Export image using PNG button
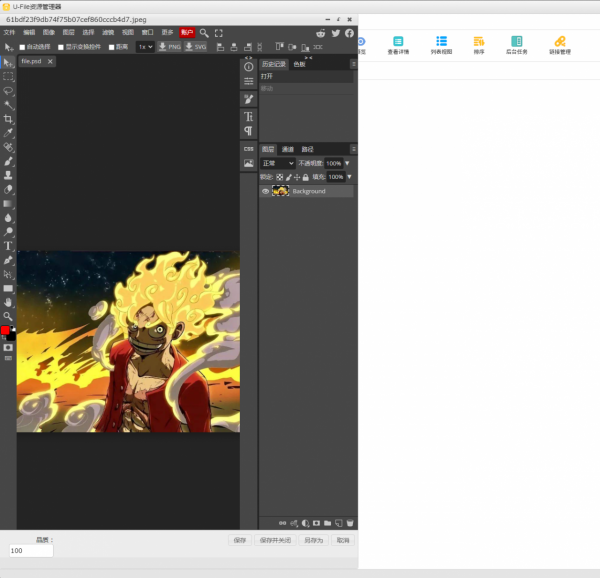Viewport: 600px width, 578px height. pos(169,46)
